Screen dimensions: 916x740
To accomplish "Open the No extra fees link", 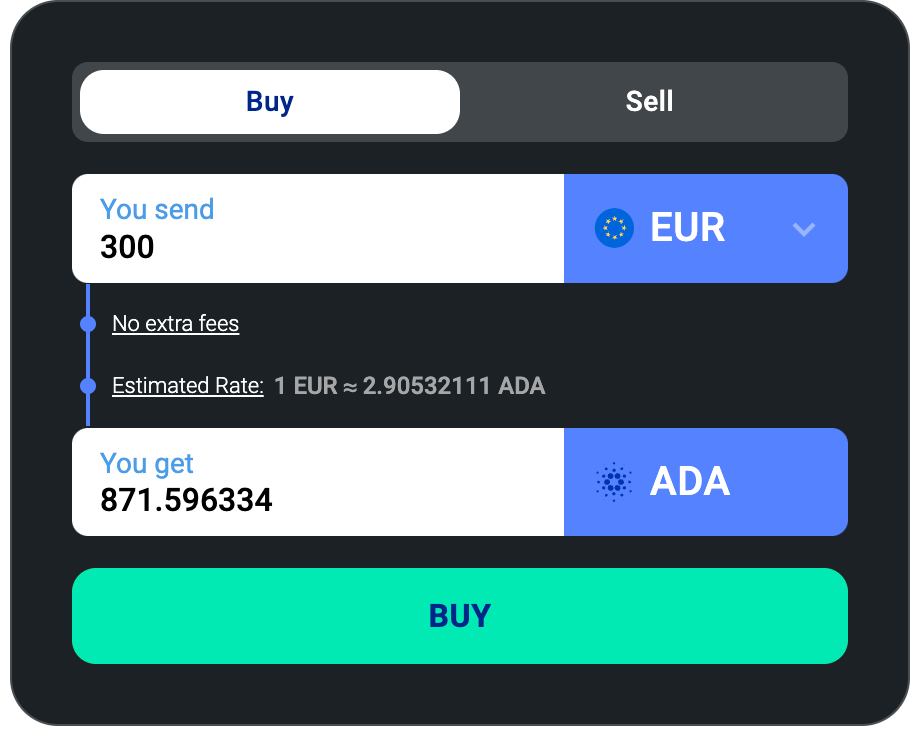I will point(176,324).
